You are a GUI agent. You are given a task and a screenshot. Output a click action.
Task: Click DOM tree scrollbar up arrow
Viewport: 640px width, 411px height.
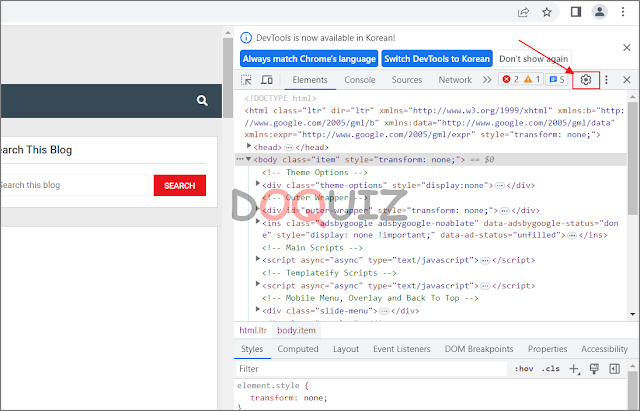point(633,97)
